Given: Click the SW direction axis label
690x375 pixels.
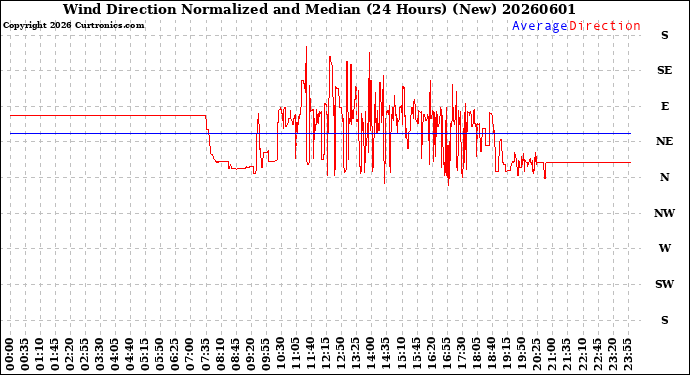Looking at the screenshot, I should [x=664, y=284].
